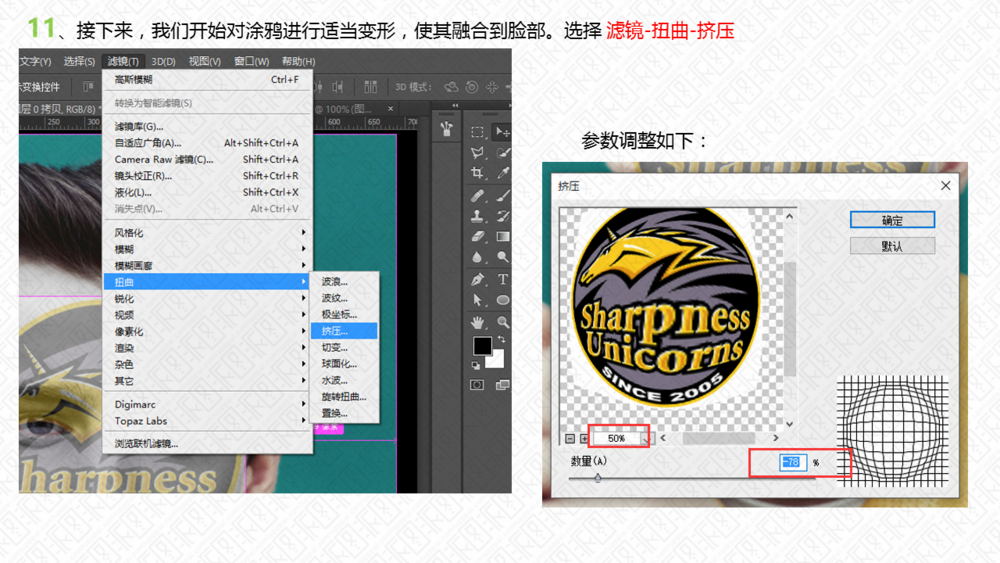
Task: Click the white background color swatch
Action: (x=497, y=361)
